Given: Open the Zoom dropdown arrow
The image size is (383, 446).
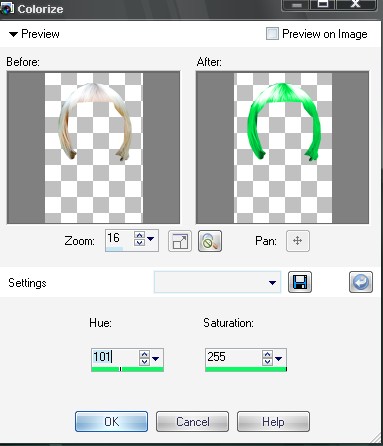Looking at the screenshot, I should pyautogui.click(x=151, y=239).
